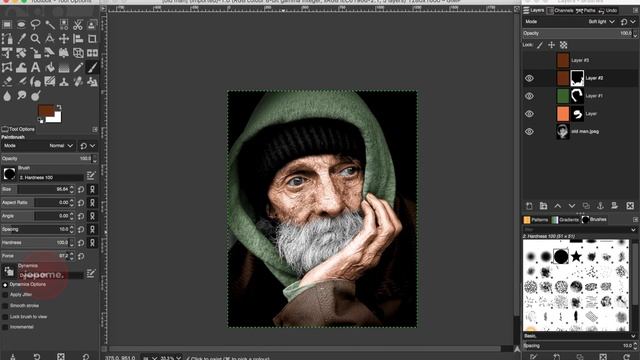This screenshot has height=360, width=640.
Task: Enable Lock brush to view
Action: [5, 317]
